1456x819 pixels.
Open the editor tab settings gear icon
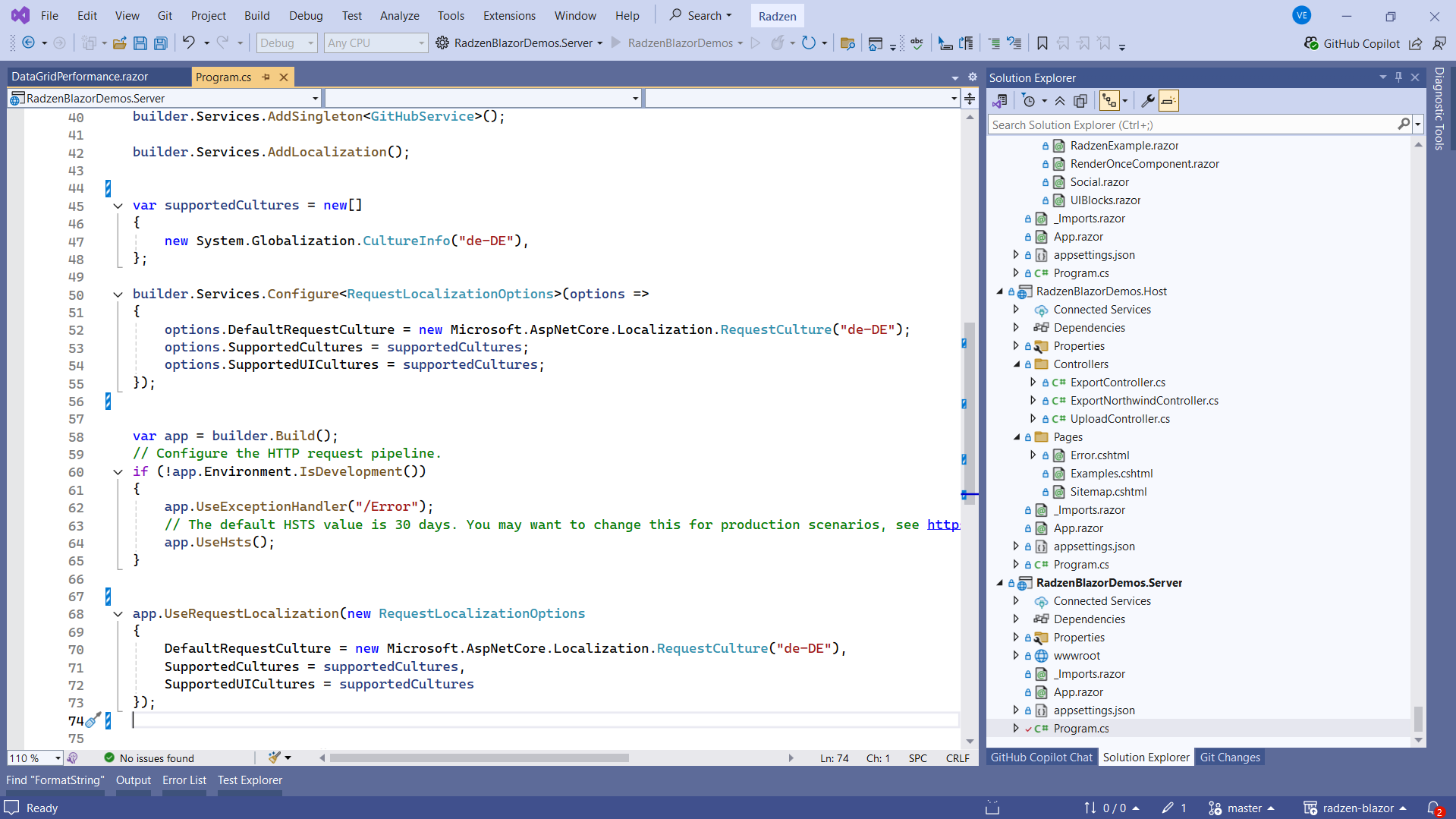973,77
